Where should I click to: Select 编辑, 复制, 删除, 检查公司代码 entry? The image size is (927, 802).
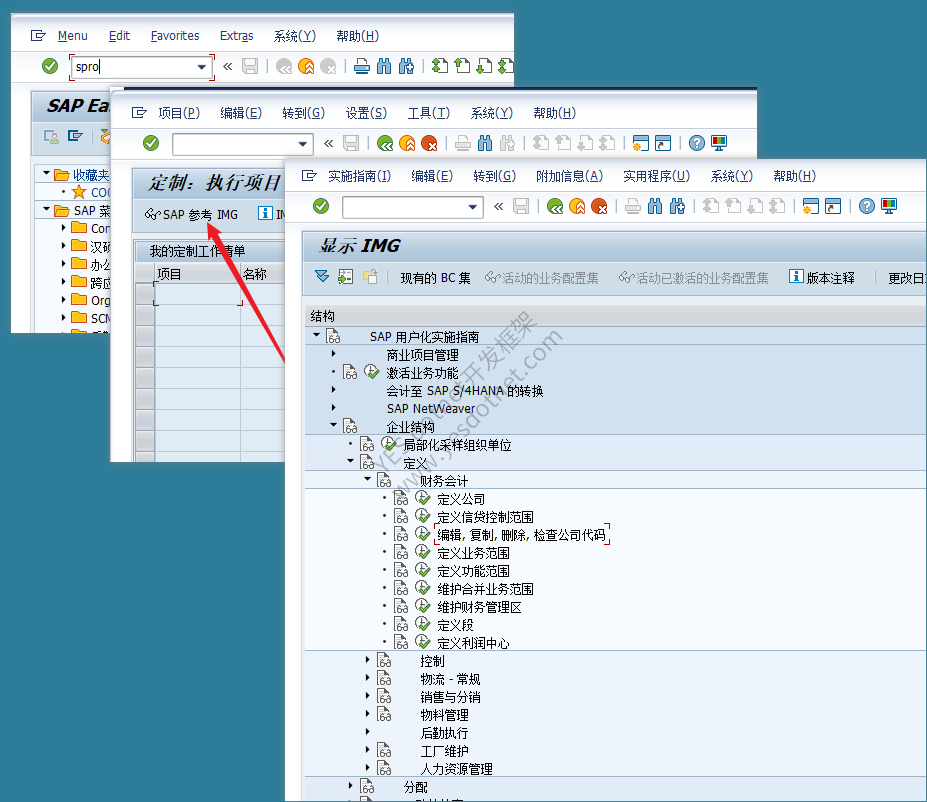521,535
